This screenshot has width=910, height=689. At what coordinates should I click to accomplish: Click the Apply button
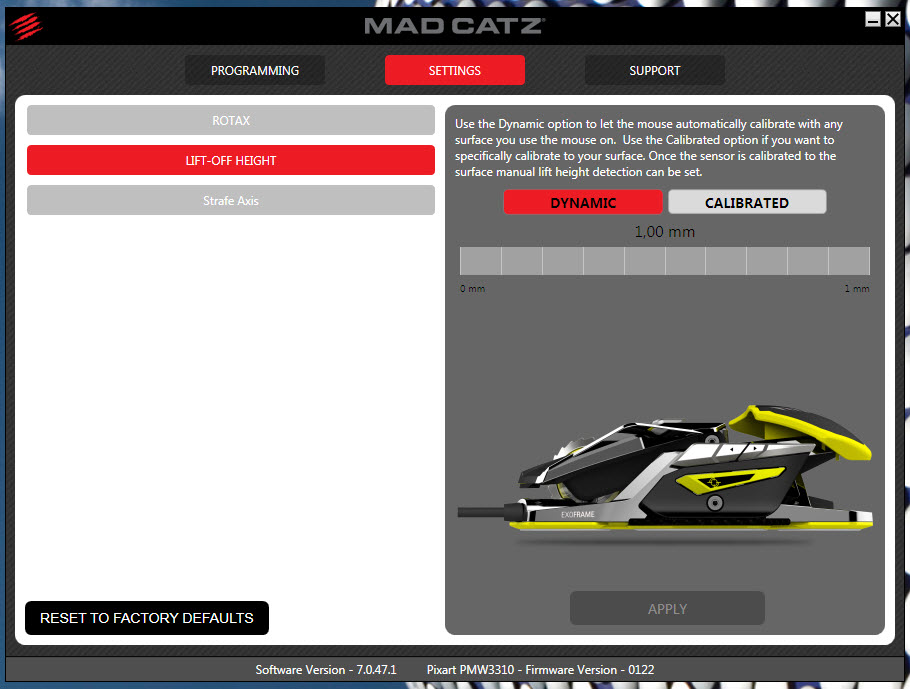click(x=667, y=608)
